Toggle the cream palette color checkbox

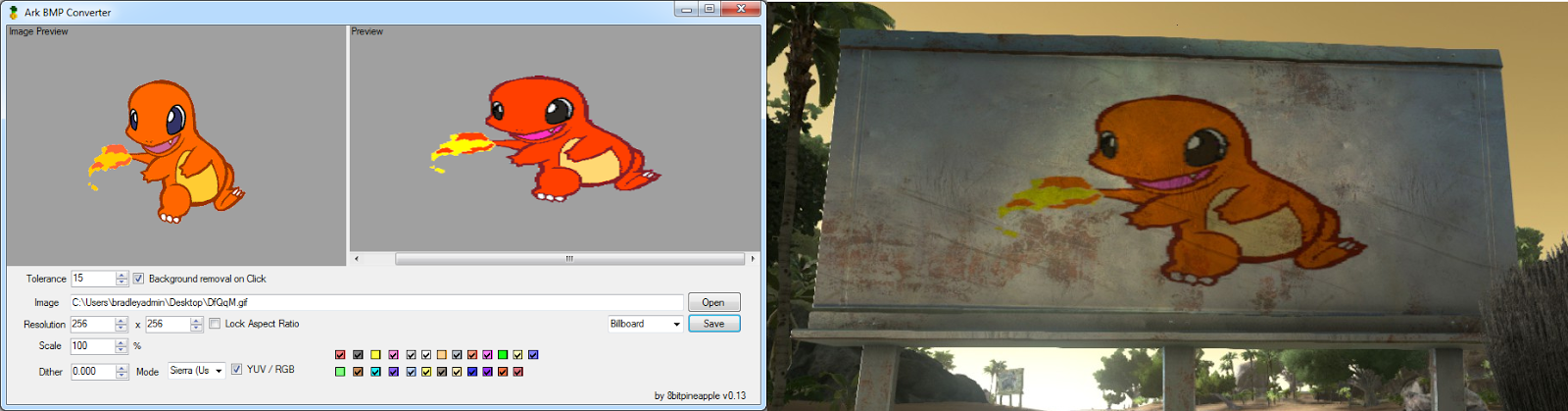coord(457,372)
